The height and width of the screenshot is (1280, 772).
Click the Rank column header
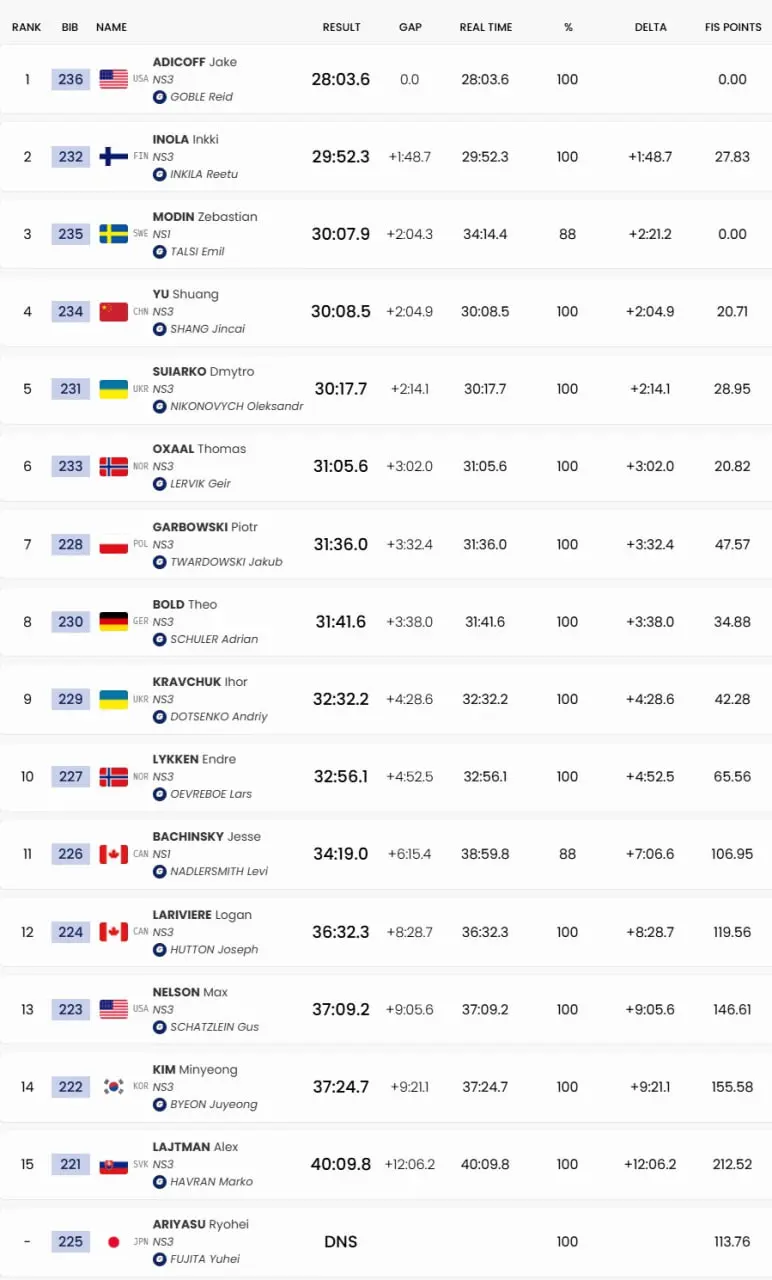tap(27, 27)
